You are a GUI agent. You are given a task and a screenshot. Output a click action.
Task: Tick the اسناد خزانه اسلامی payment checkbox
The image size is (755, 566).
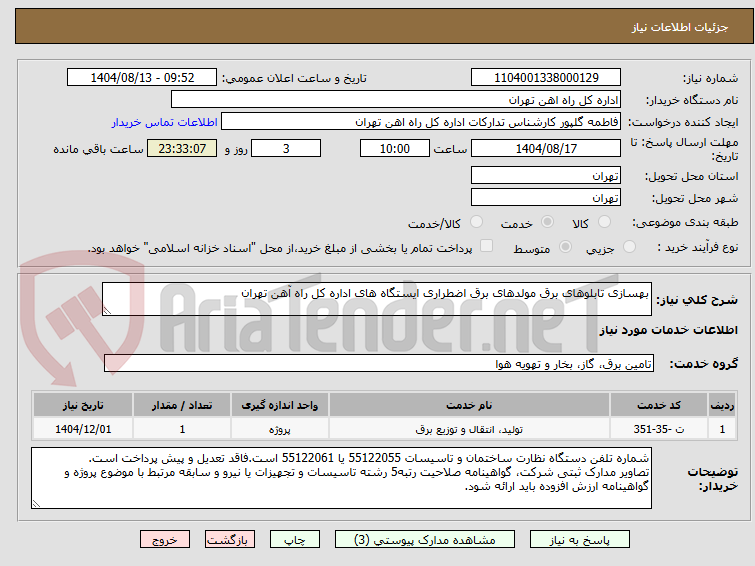487,246
